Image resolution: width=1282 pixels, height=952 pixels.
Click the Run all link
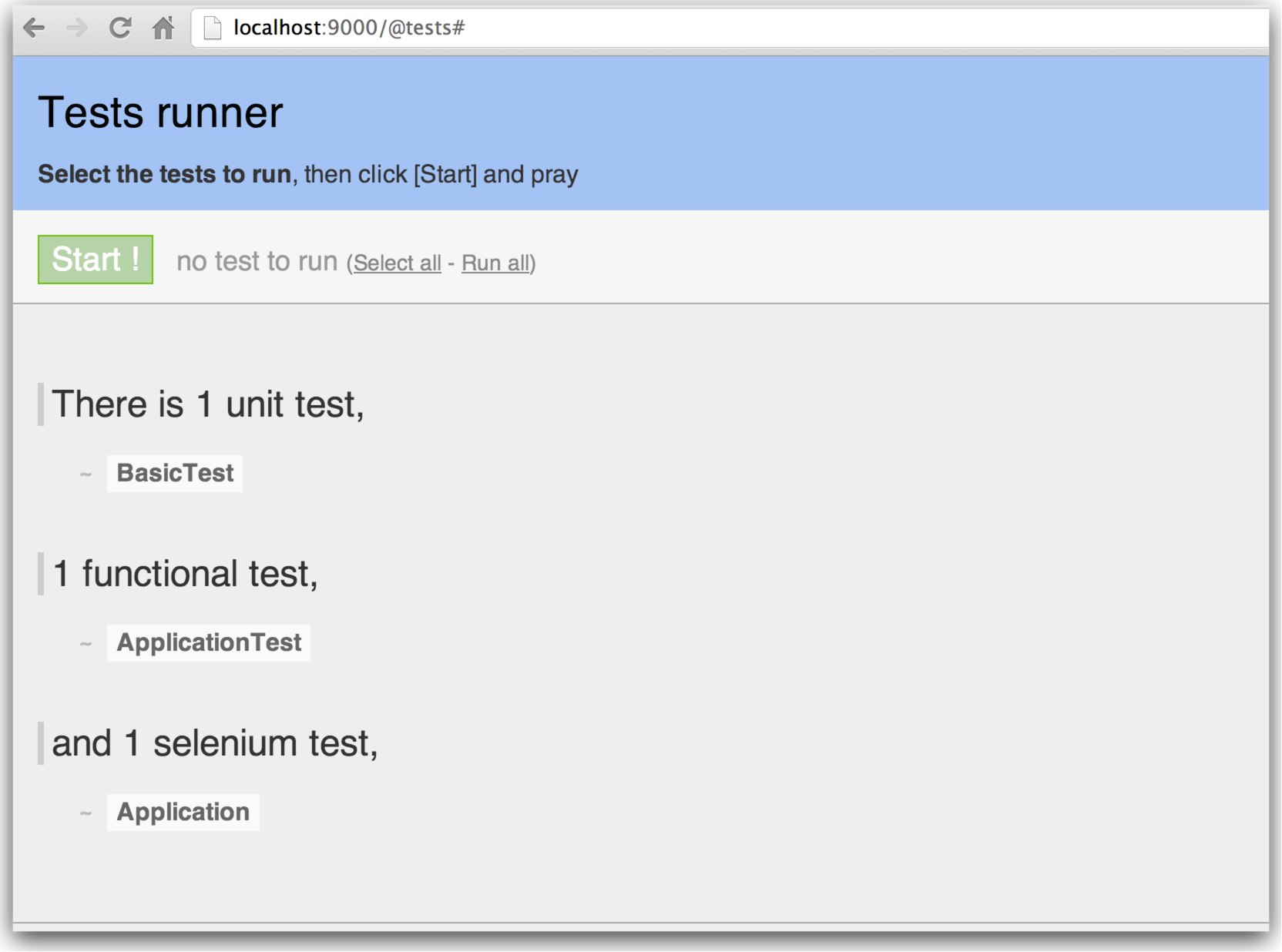(496, 263)
